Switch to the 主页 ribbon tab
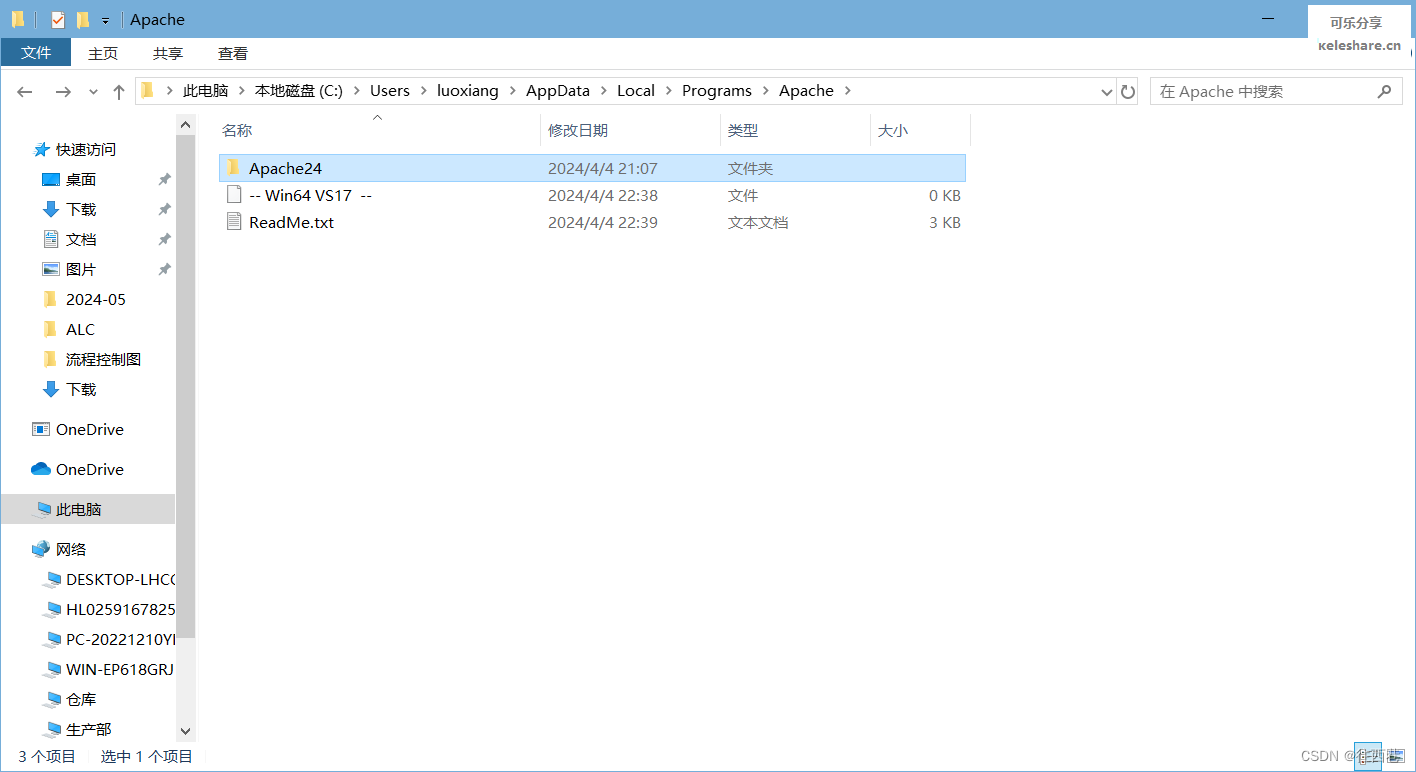Image resolution: width=1416 pixels, height=772 pixels. click(103, 53)
